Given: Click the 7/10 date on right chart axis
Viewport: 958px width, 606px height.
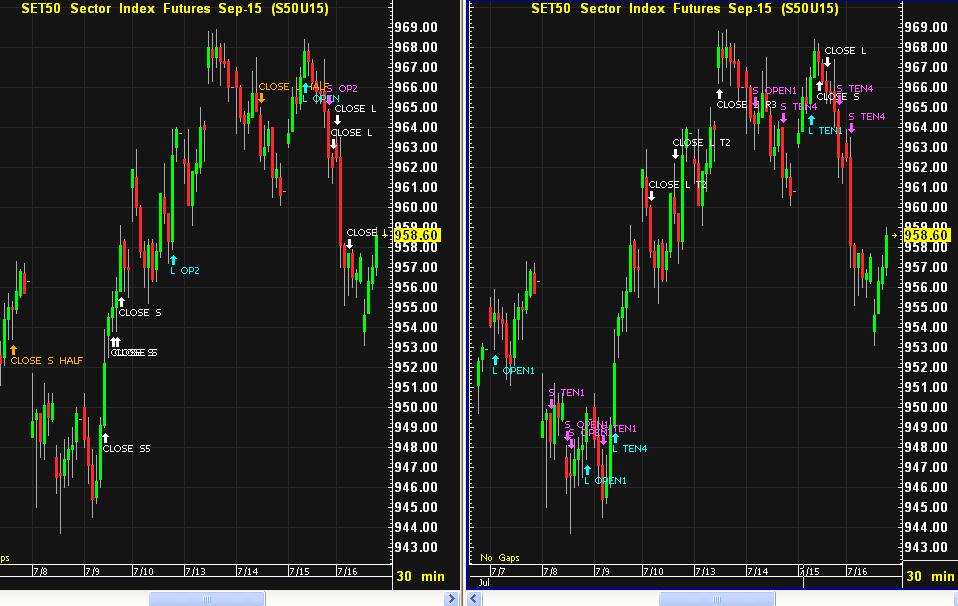Looking at the screenshot, I should [652, 571].
